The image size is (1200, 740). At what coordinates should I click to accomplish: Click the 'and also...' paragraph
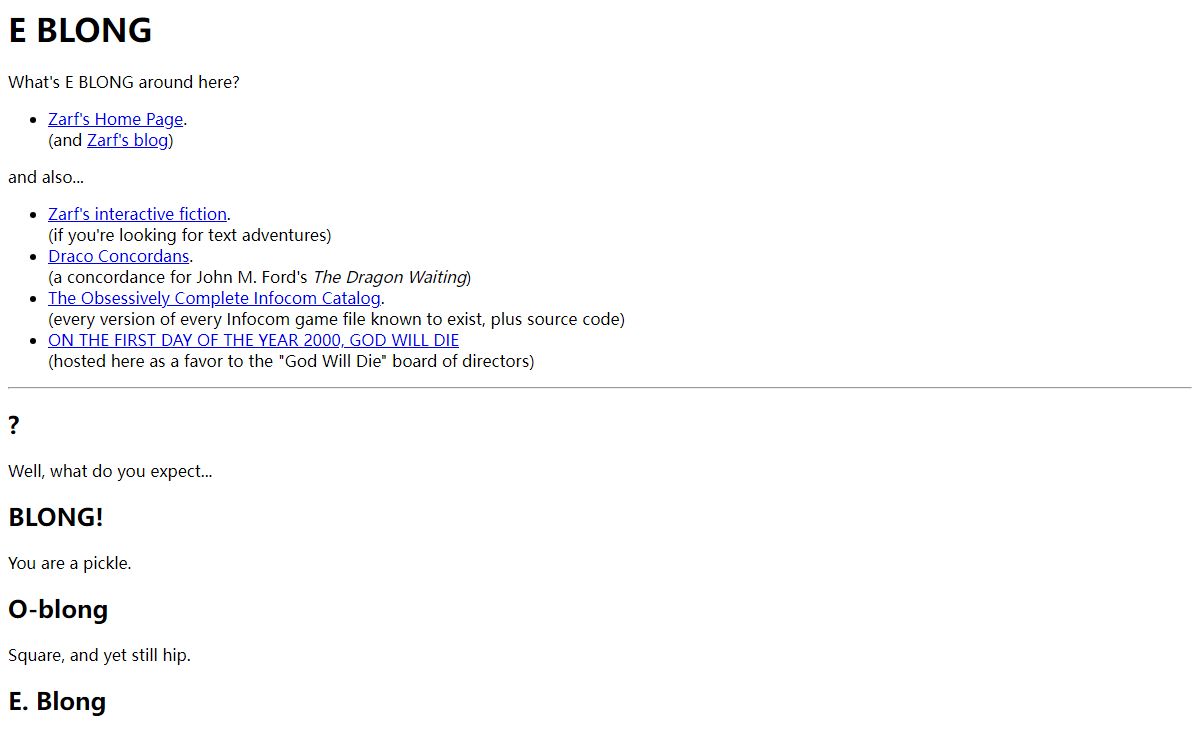point(46,177)
